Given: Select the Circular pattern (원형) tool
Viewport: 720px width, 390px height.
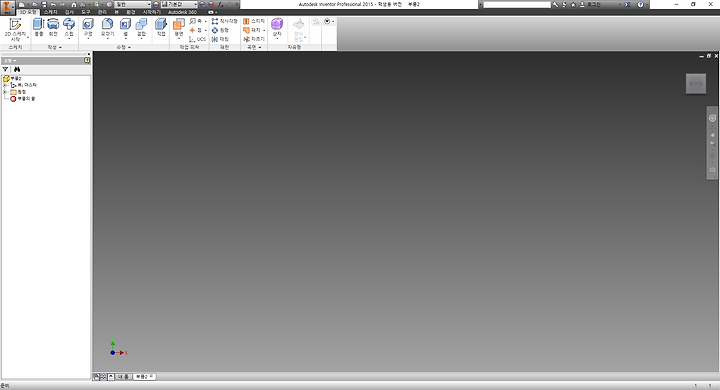Looking at the screenshot, I should click(x=220, y=30).
